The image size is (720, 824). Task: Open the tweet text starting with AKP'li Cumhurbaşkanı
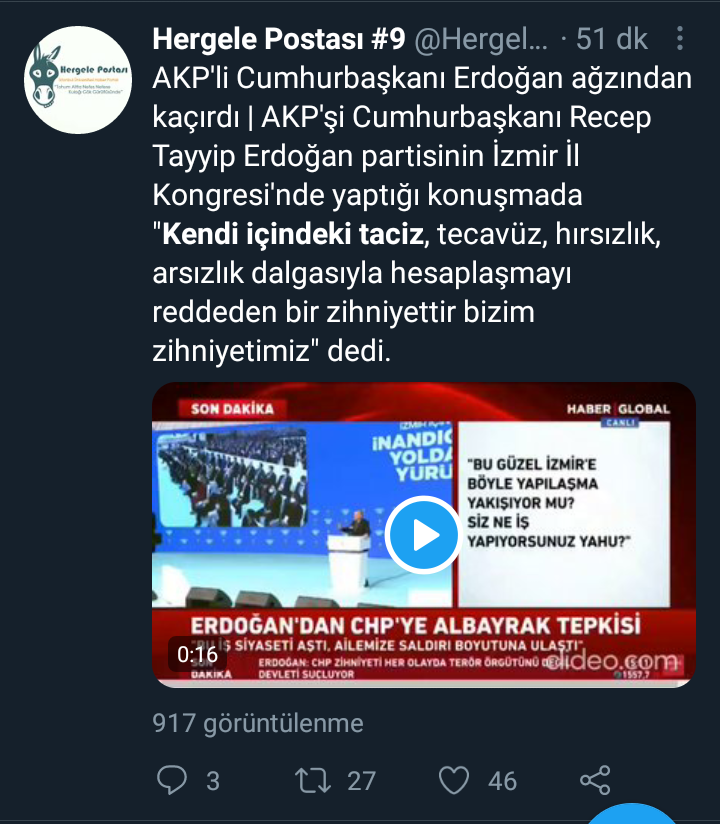(423, 214)
